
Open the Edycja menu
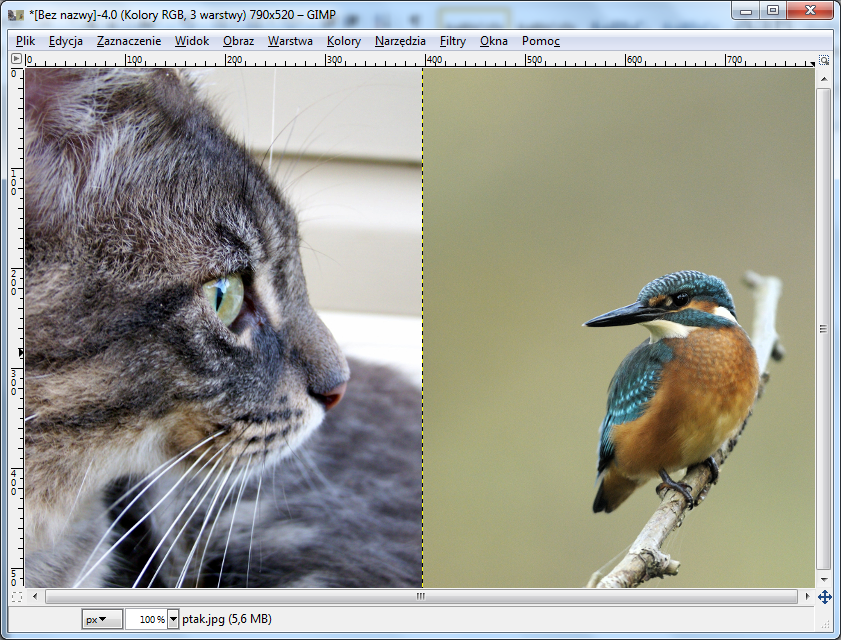[x=65, y=41]
